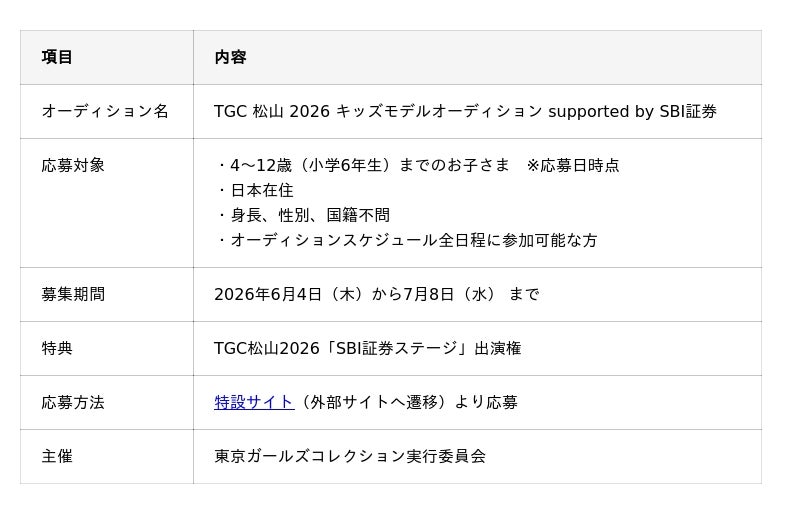Click the 東京ガールズコレクション実行委員会 text
Screen dimensions: 800x514
pyautogui.click(x=350, y=456)
